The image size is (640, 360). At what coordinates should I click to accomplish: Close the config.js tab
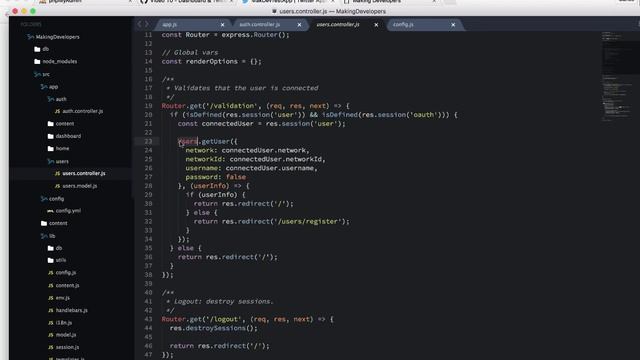pyautogui.click(x=453, y=25)
